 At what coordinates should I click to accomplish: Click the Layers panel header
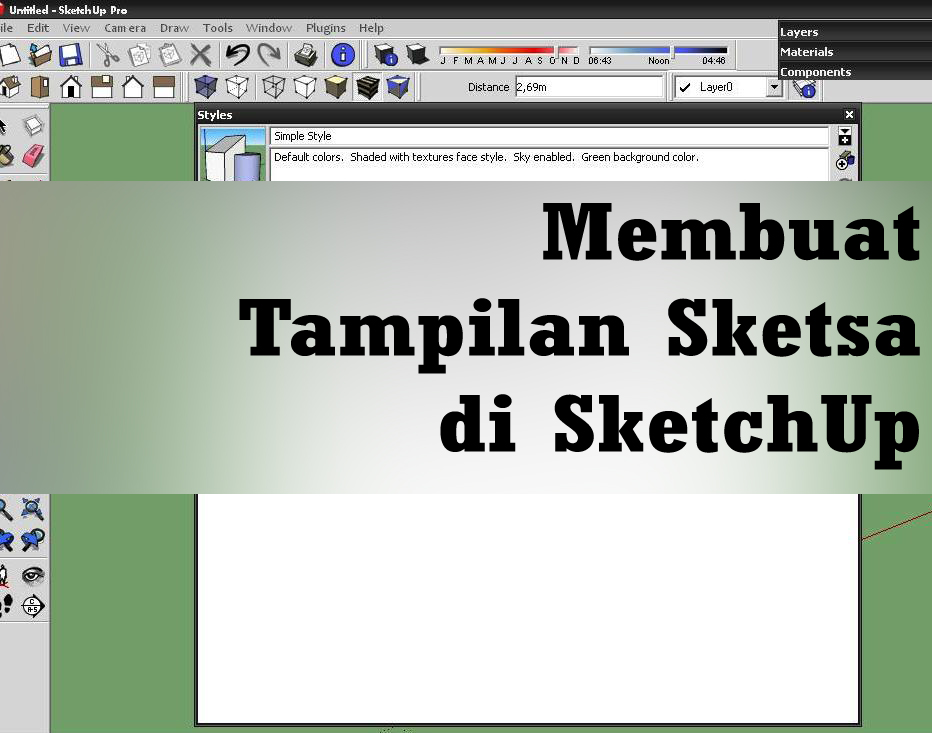coord(800,31)
